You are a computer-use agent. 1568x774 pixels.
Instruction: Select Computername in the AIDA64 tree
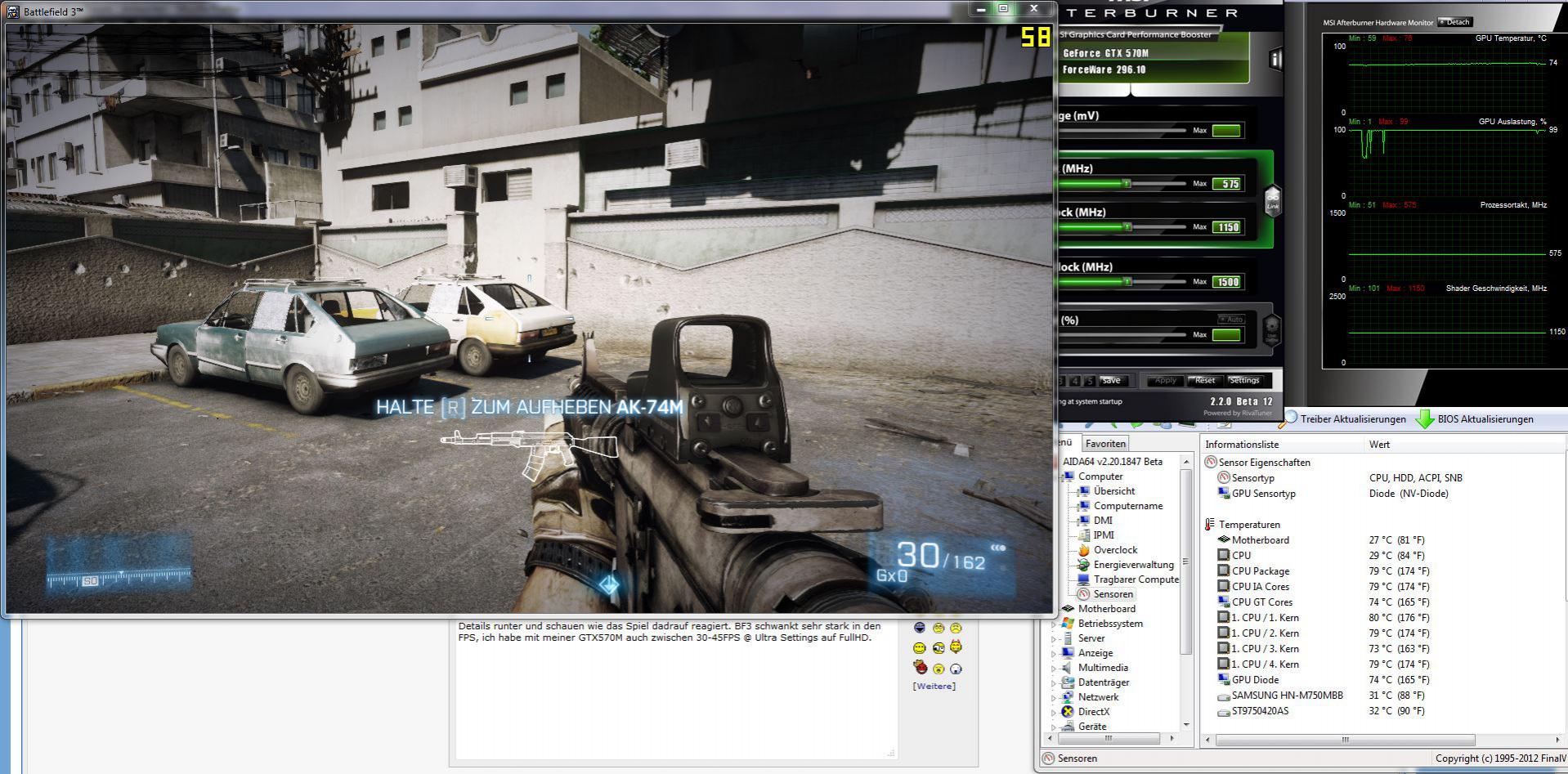(x=1128, y=506)
